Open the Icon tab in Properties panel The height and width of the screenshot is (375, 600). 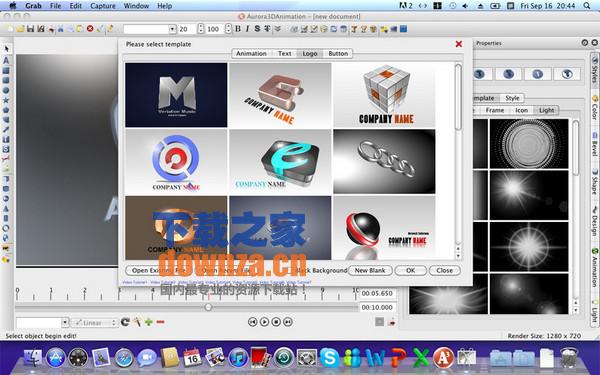pos(521,110)
